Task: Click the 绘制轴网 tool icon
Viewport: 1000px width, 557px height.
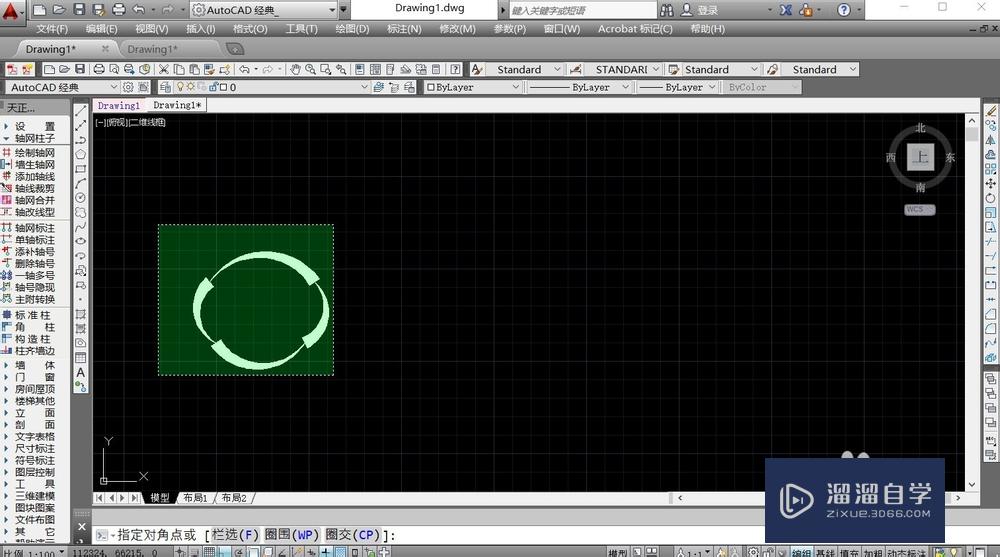Action: (x=7, y=152)
